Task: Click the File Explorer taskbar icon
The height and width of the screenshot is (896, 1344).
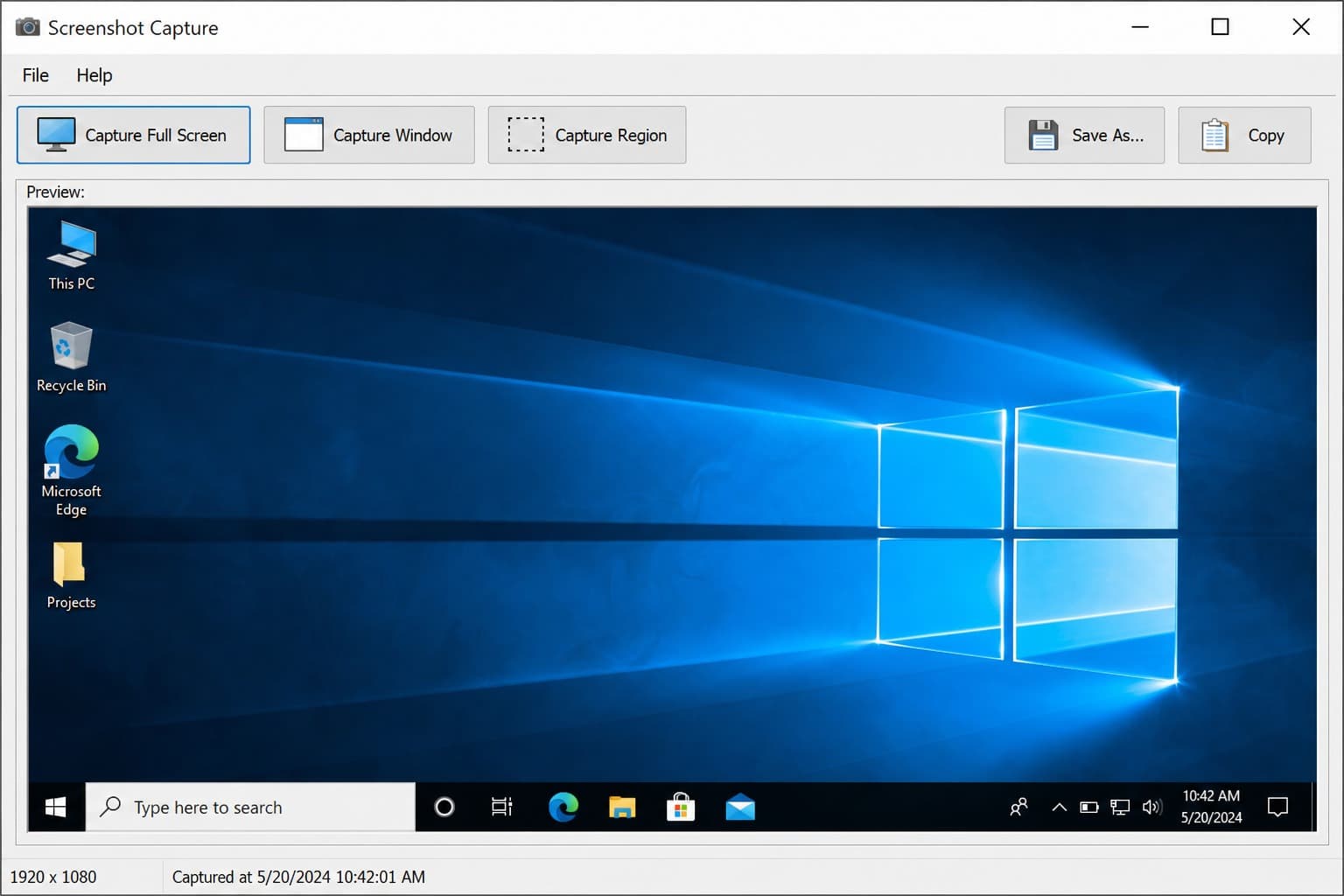Action: tap(622, 807)
